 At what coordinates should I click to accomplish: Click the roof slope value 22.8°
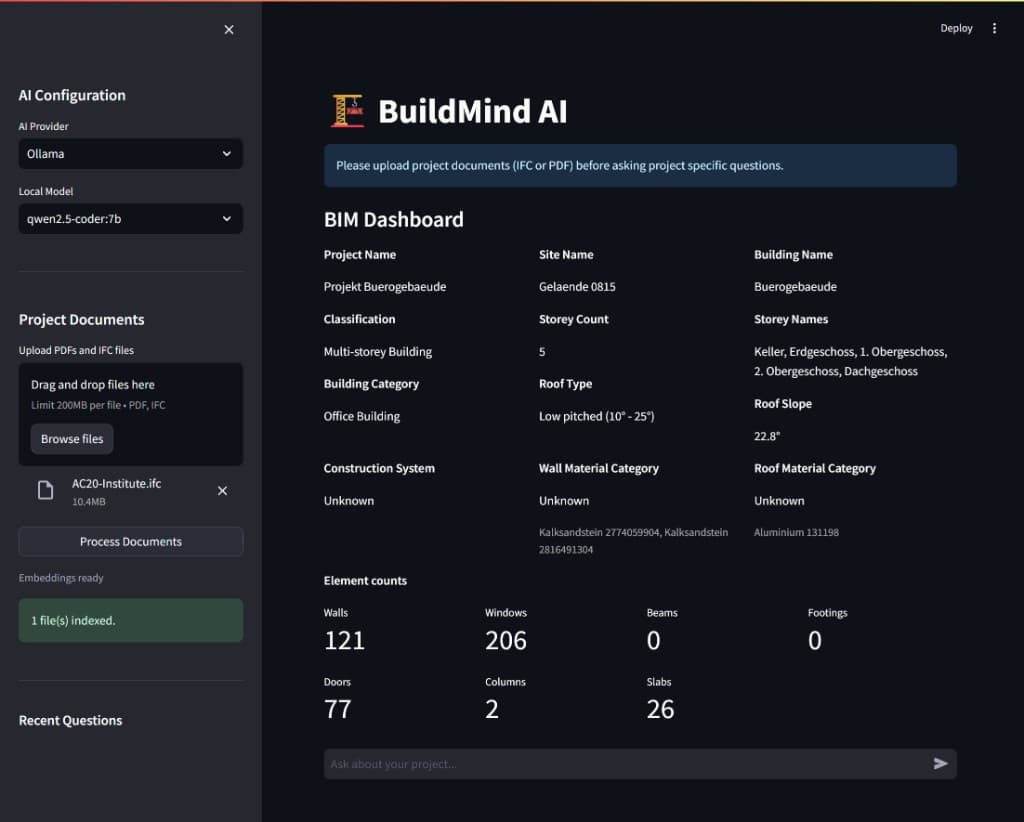click(x=767, y=436)
